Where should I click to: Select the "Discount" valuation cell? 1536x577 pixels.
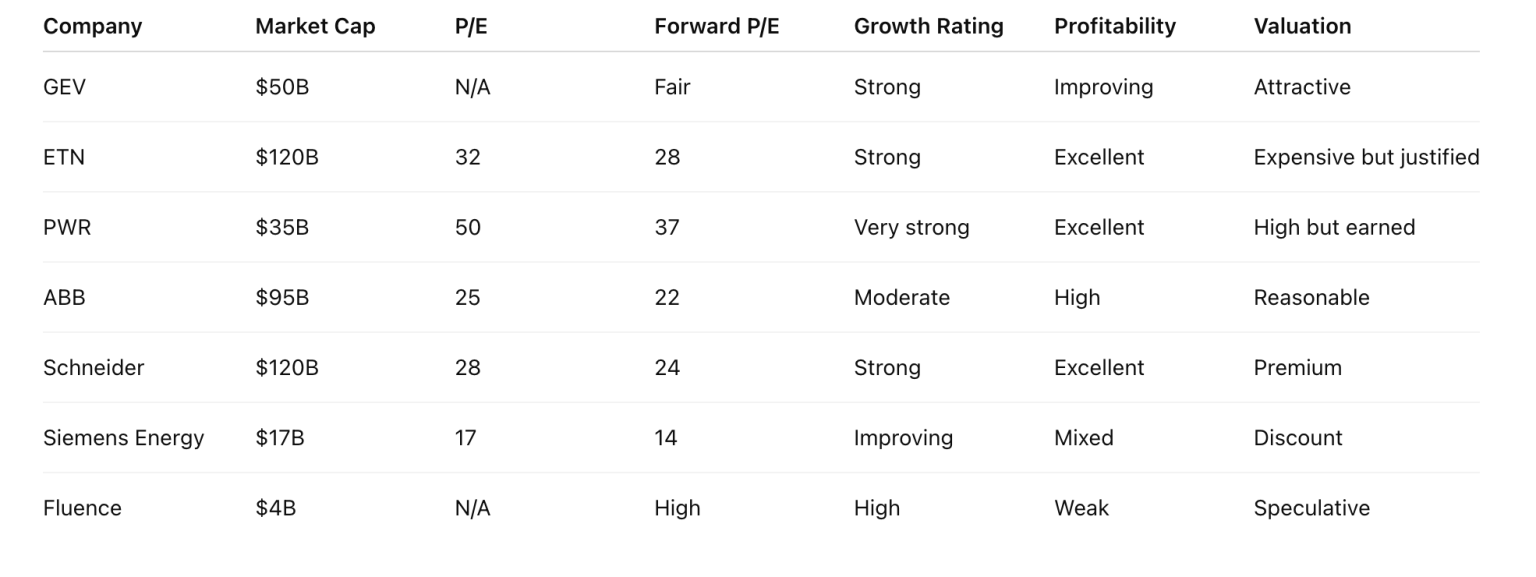click(1298, 437)
